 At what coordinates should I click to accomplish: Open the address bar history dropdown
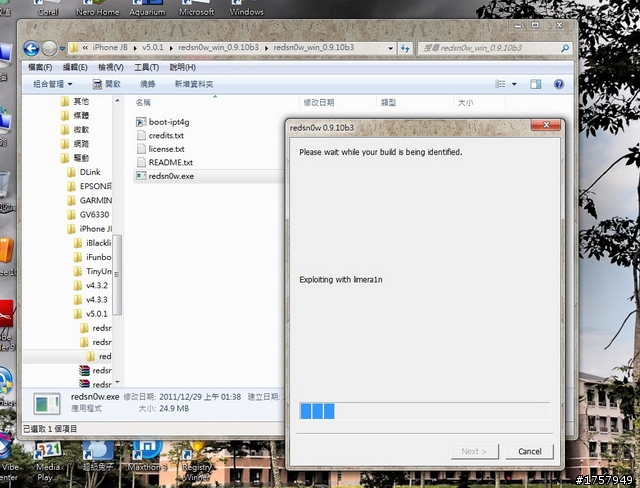391,48
